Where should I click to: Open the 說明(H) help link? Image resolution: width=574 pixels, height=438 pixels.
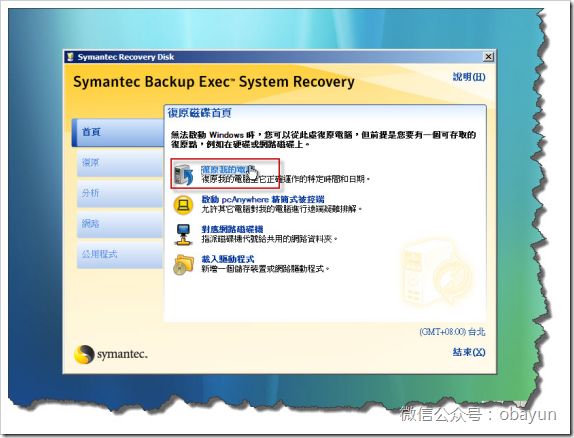coord(469,77)
